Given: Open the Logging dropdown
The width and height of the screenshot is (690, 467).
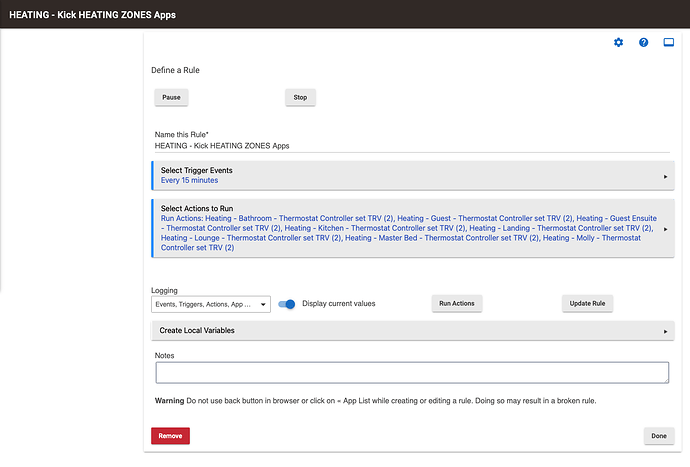Looking at the screenshot, I should pyautogui.click(x=211, y=304).
